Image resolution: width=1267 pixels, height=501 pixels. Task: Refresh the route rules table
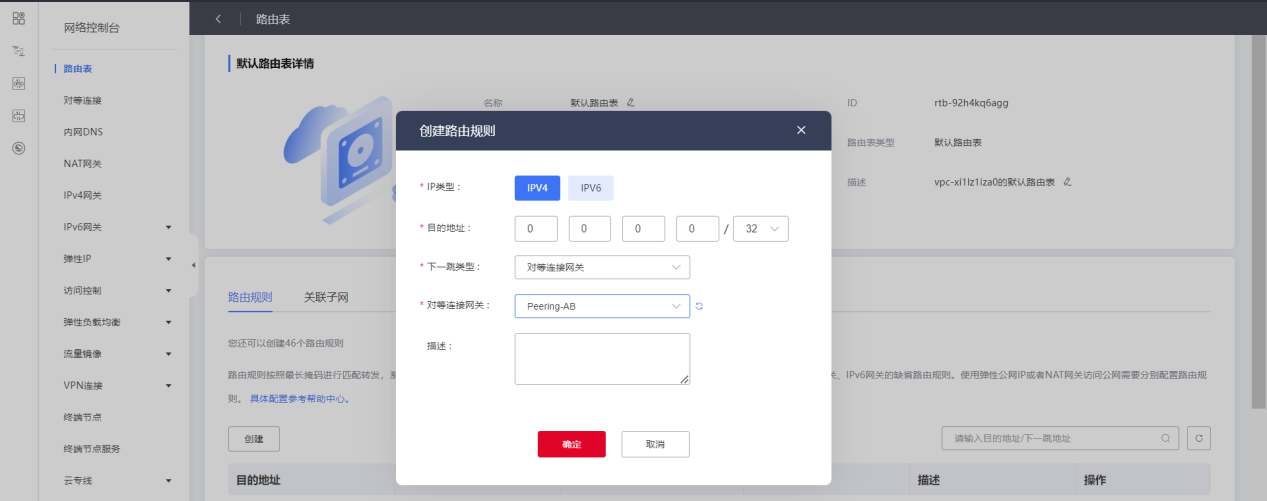click(1198, 438)
